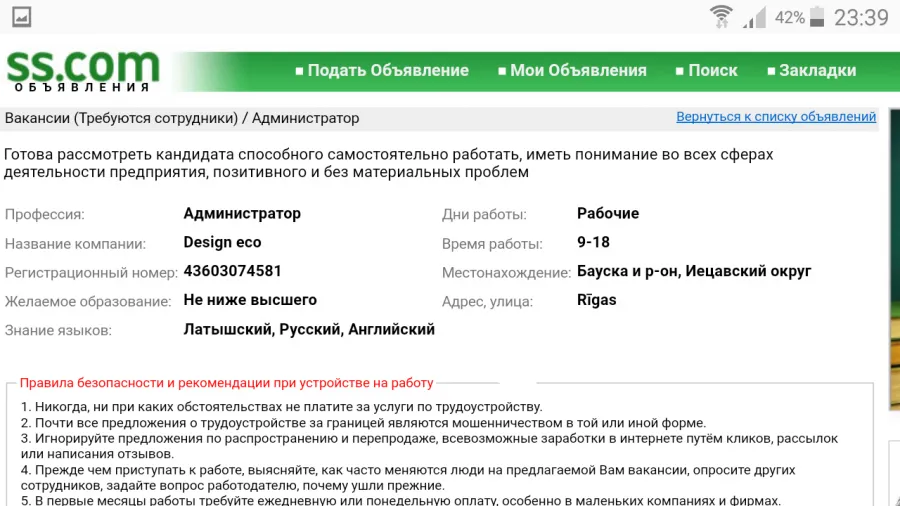Image resolution: width=900 pixels, height=506 pixels.
Task: Click the Вакансии (Требуются сотрудники) breadcrumb
Action: (x=121, y=118)
